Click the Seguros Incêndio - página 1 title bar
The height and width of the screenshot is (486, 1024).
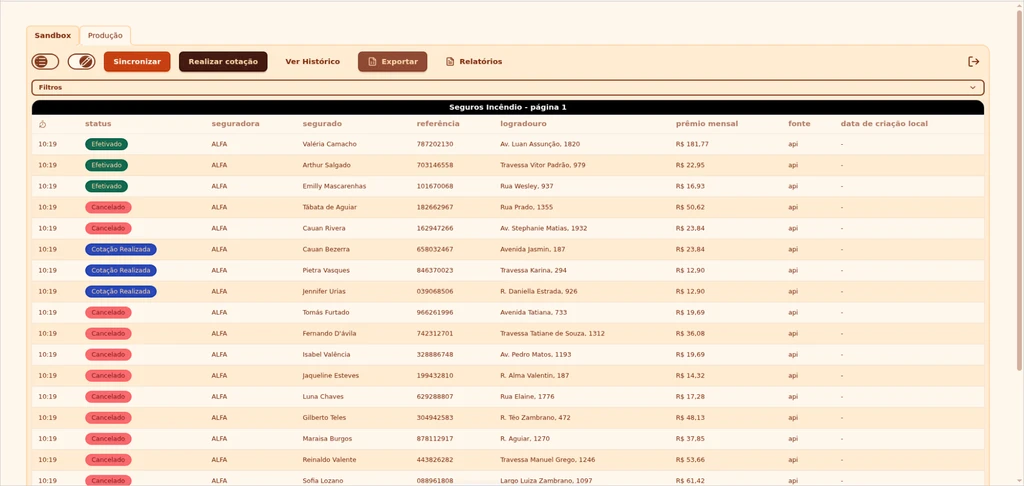point(507,107)
